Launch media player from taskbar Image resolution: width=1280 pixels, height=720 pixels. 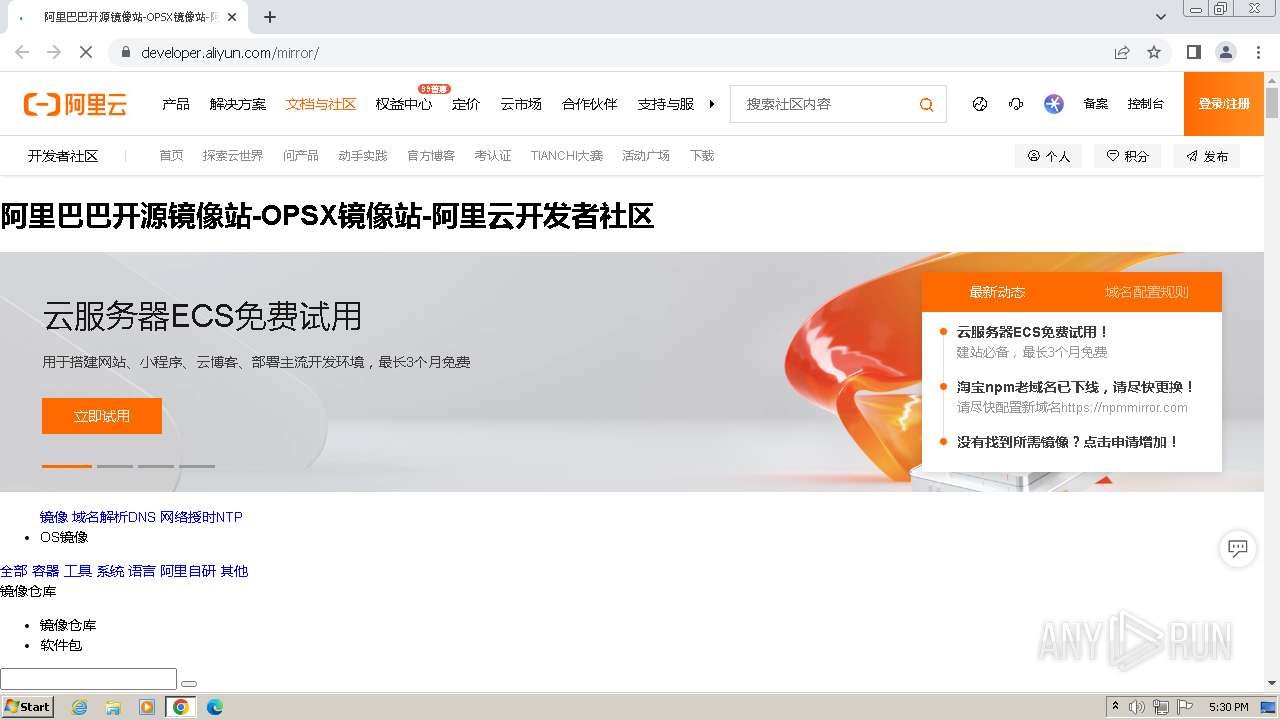147,707
